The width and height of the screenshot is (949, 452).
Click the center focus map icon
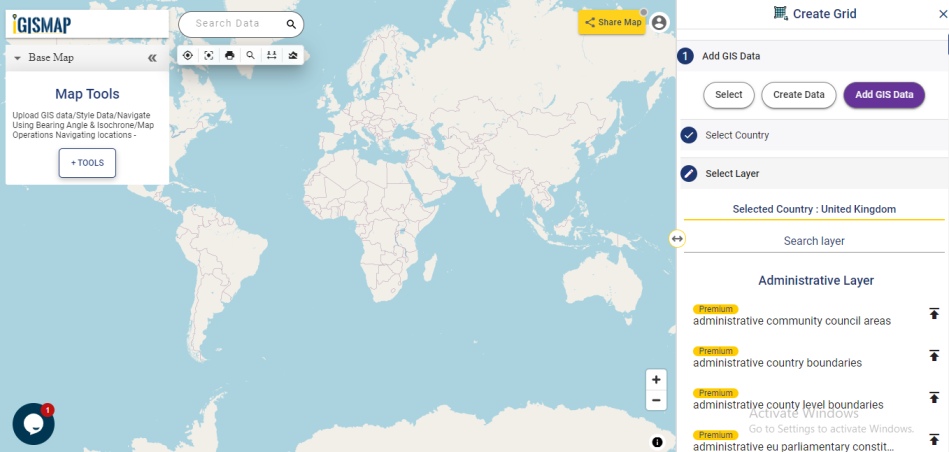[x=209, y=56]
